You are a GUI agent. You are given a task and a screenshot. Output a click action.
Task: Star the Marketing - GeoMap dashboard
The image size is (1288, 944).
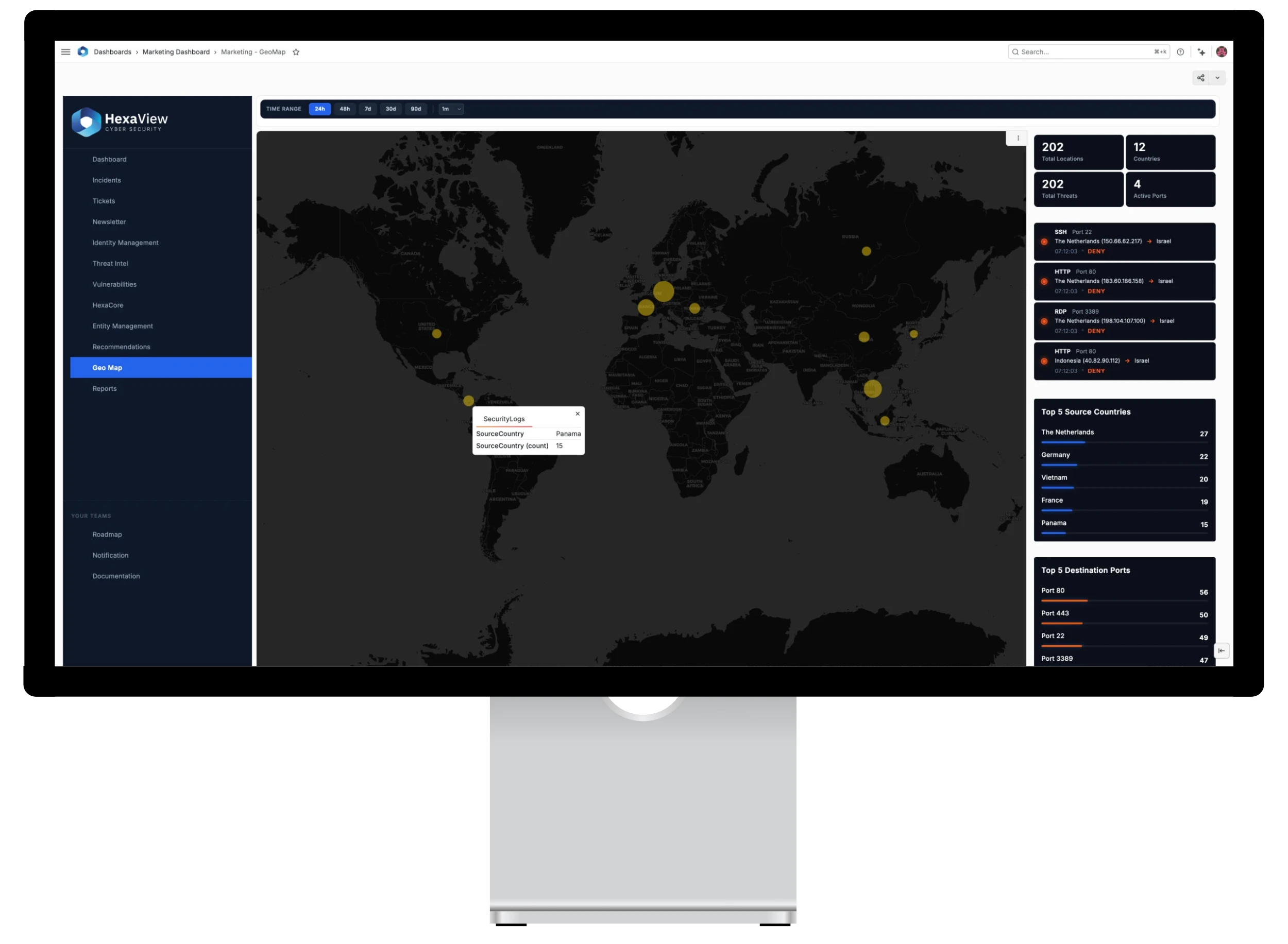[296, 52]
